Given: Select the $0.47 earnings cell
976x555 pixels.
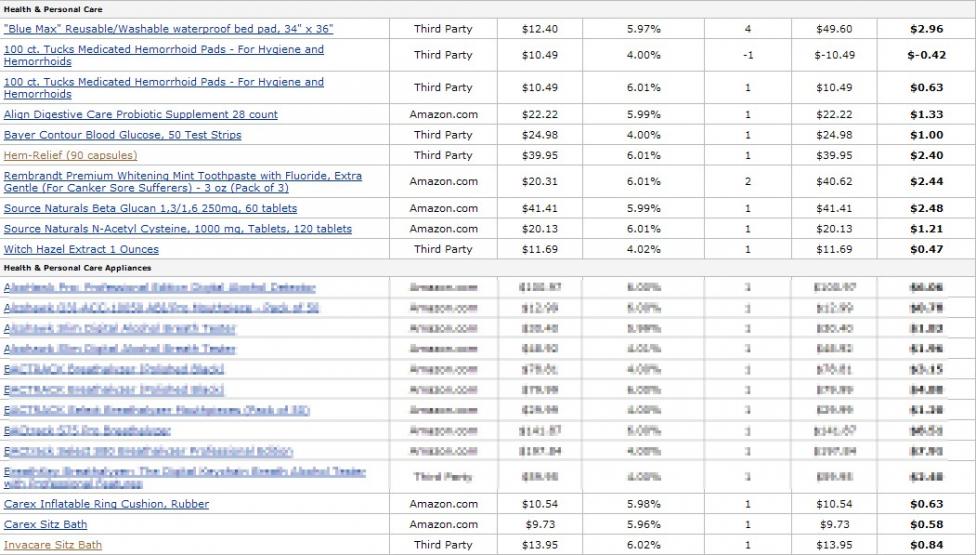Looking at the screenshot, I should pos(926,250).
